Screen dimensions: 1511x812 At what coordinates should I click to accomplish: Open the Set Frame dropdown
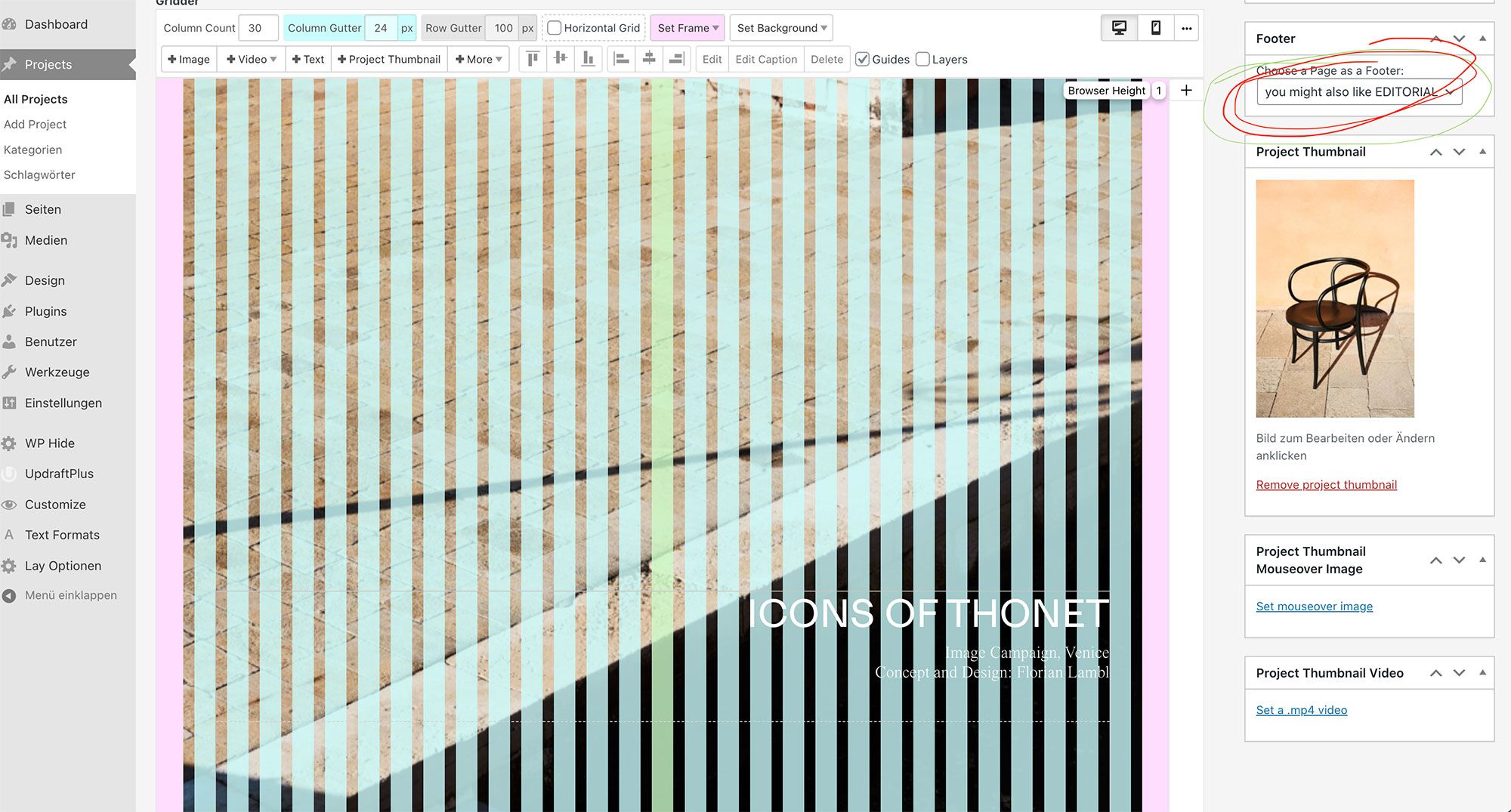[688, 28]
